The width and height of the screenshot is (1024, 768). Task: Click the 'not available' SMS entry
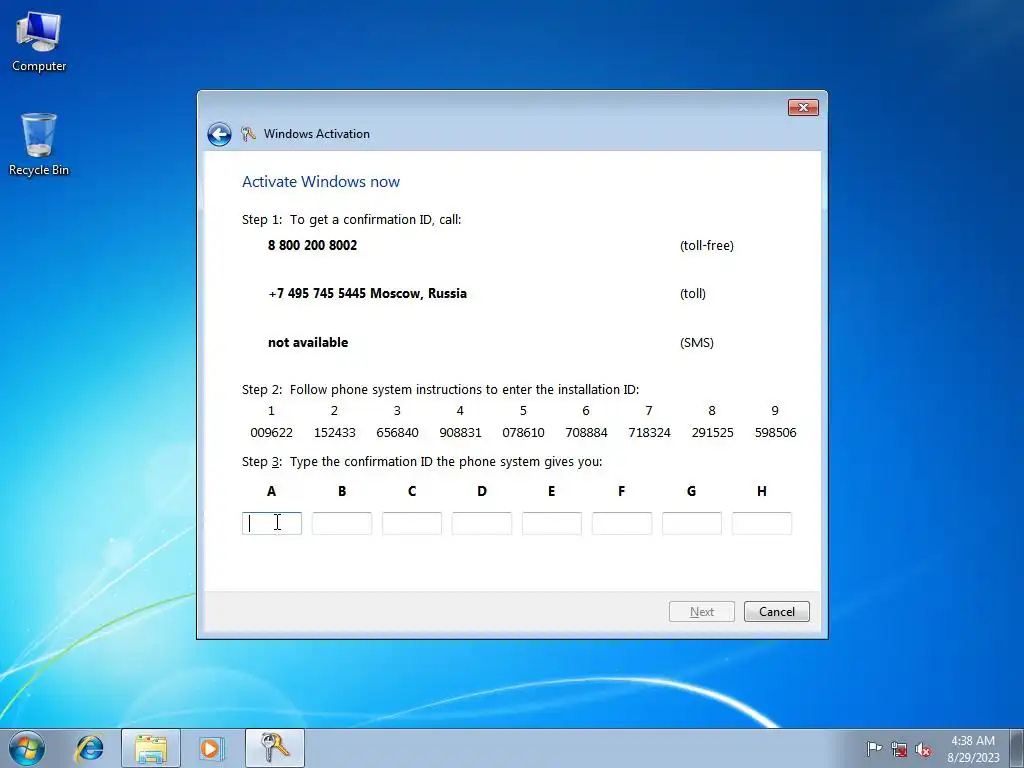[308, 342]
